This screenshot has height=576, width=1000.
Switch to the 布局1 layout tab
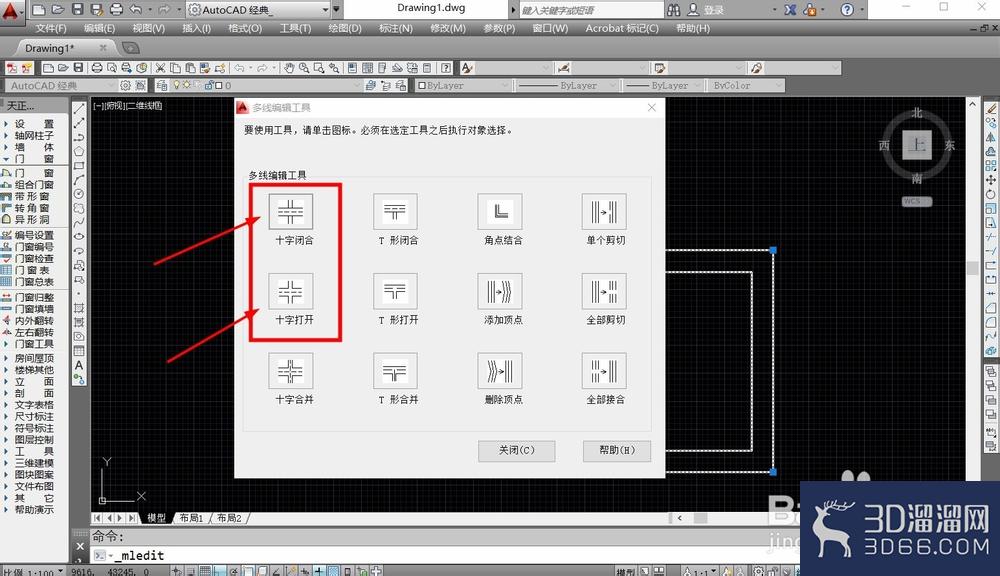coord(191,518)
